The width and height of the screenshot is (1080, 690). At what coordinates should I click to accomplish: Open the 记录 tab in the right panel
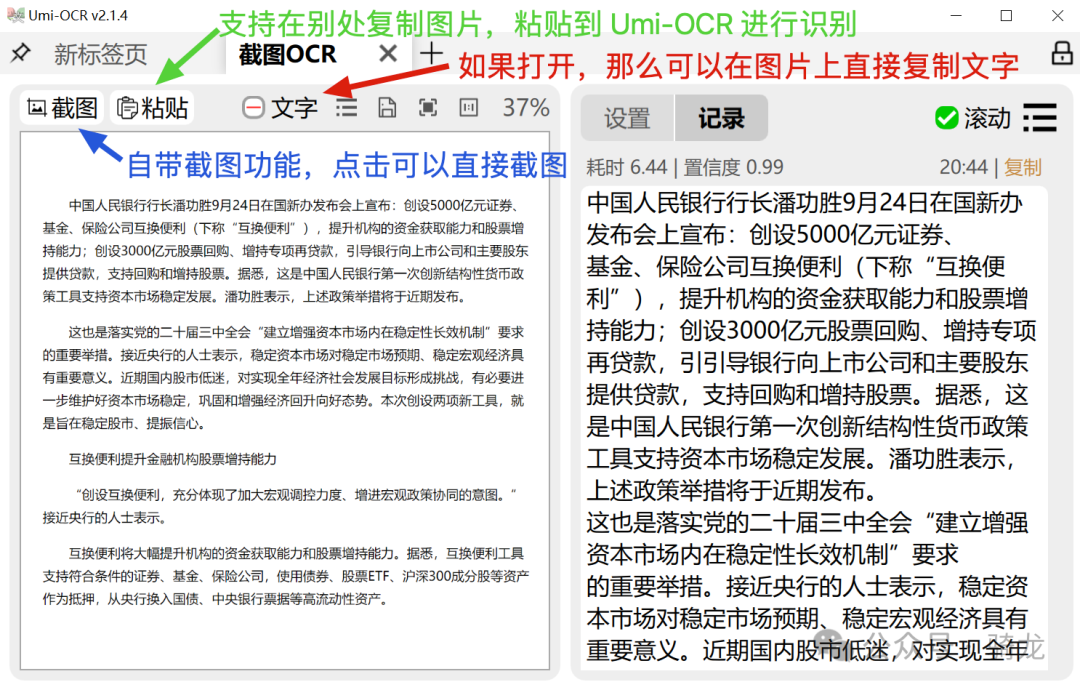click(x=721, y=118)
